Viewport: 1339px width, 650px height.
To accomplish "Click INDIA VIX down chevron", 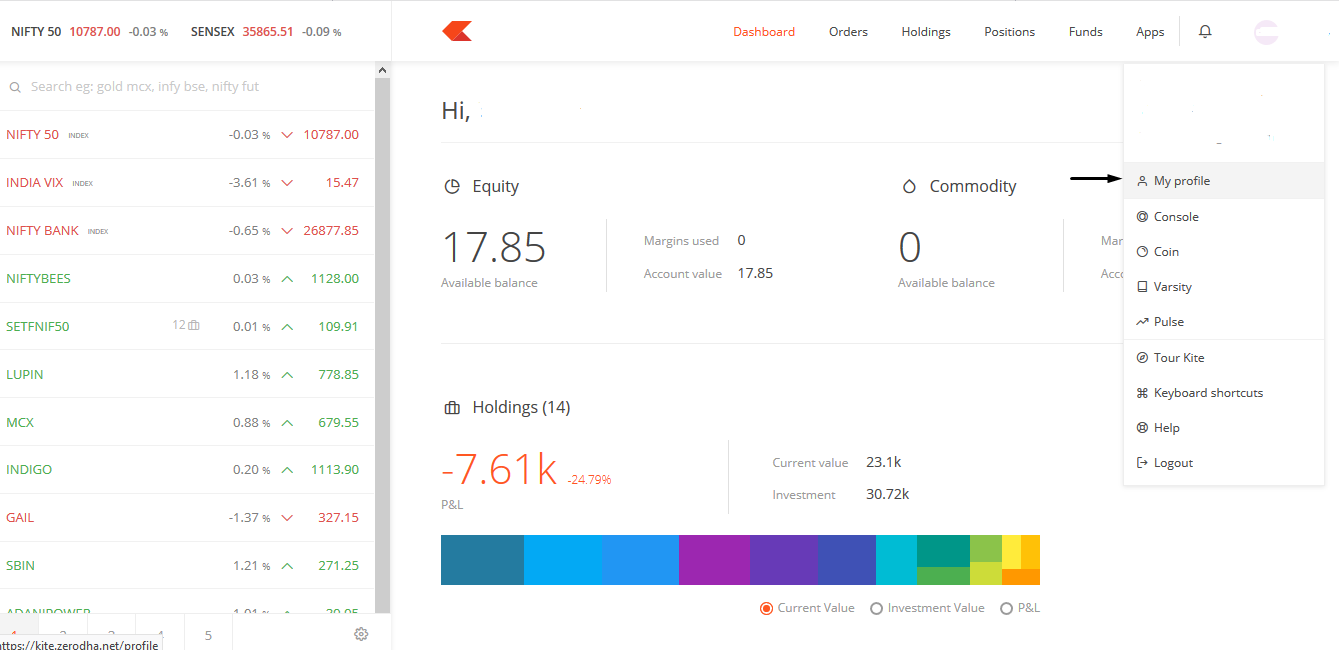I will click(287, 183).
